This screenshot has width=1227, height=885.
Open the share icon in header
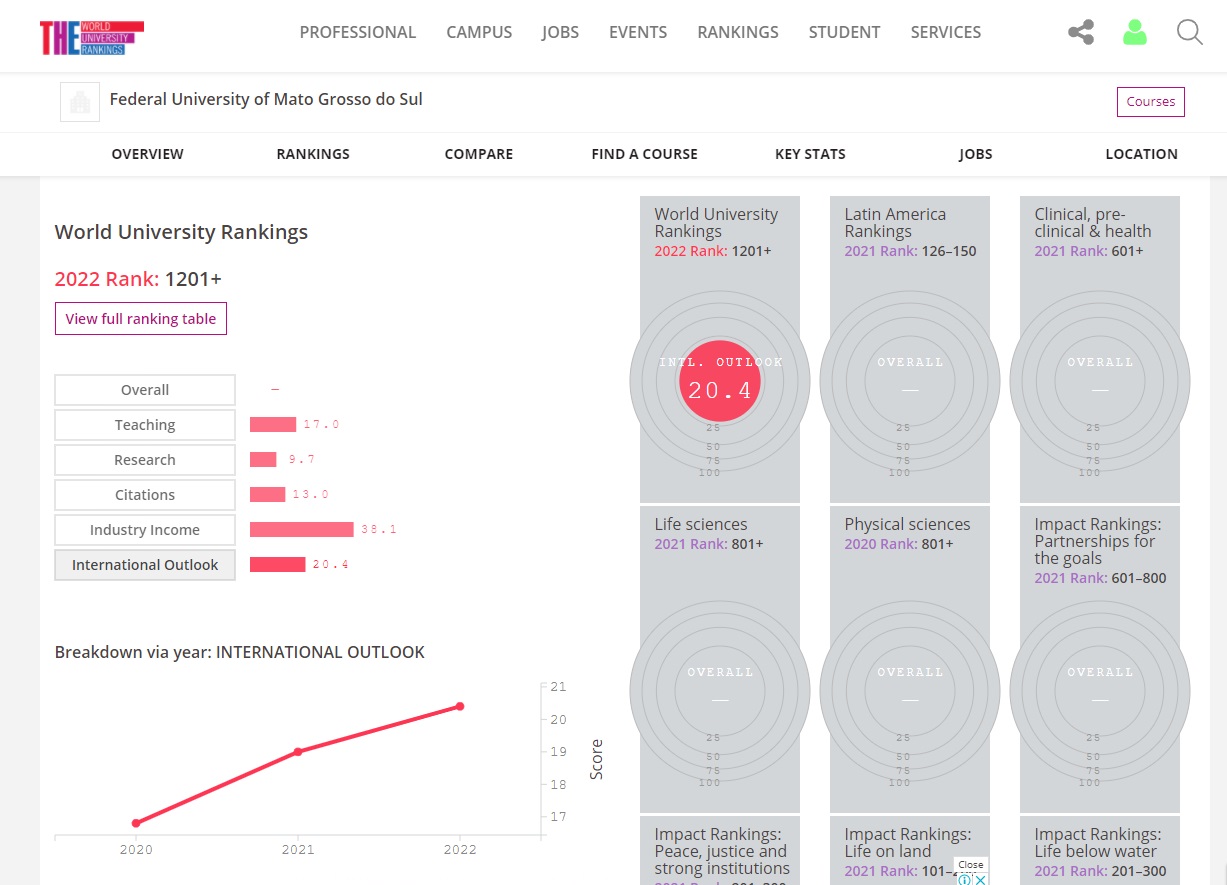point(1080,33)
